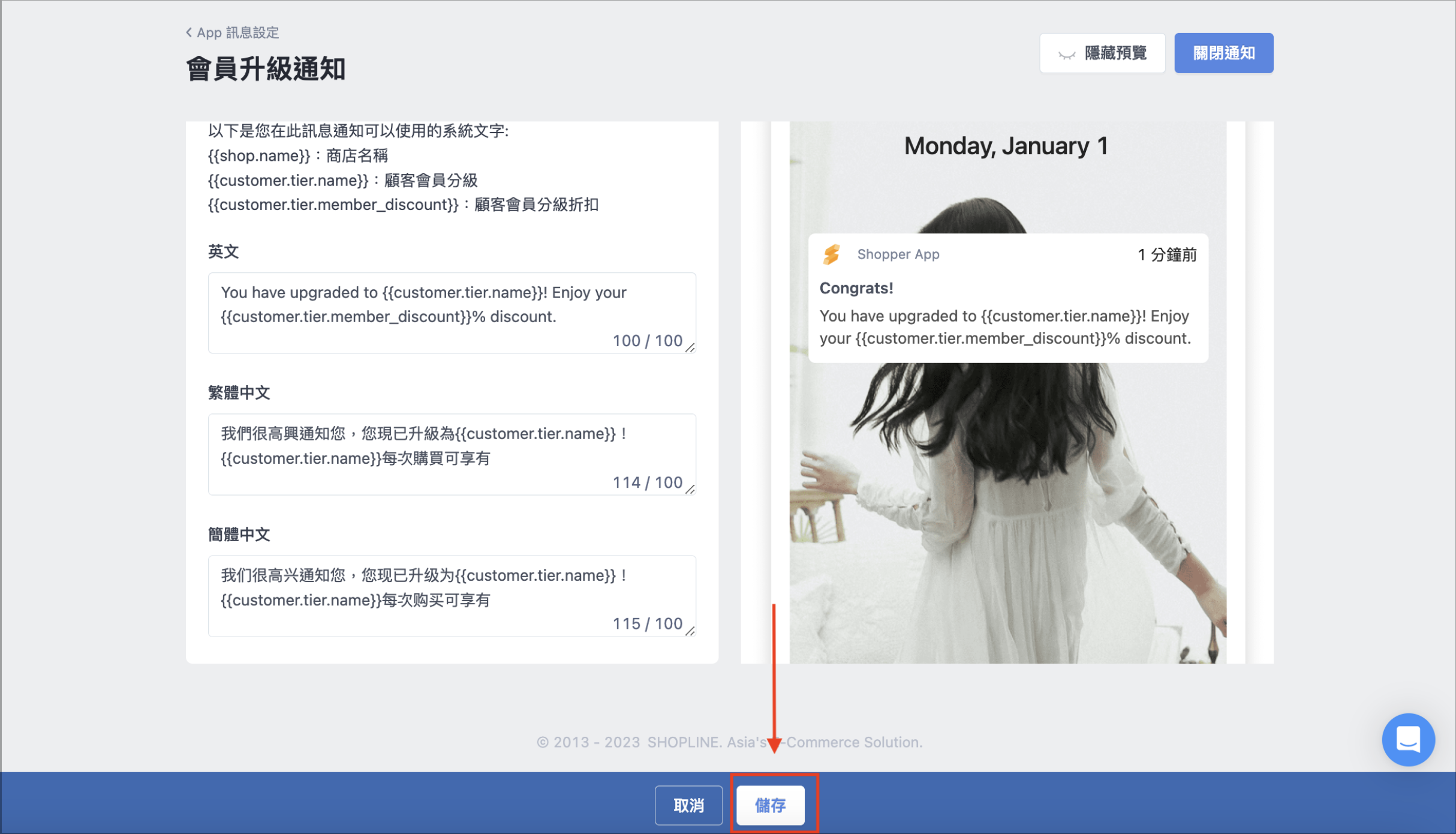Image resolution: width=1456 pixels, height=834 pixels.
Task: Click the back chevron beside App 訊息設定
Action: (189, 32)
